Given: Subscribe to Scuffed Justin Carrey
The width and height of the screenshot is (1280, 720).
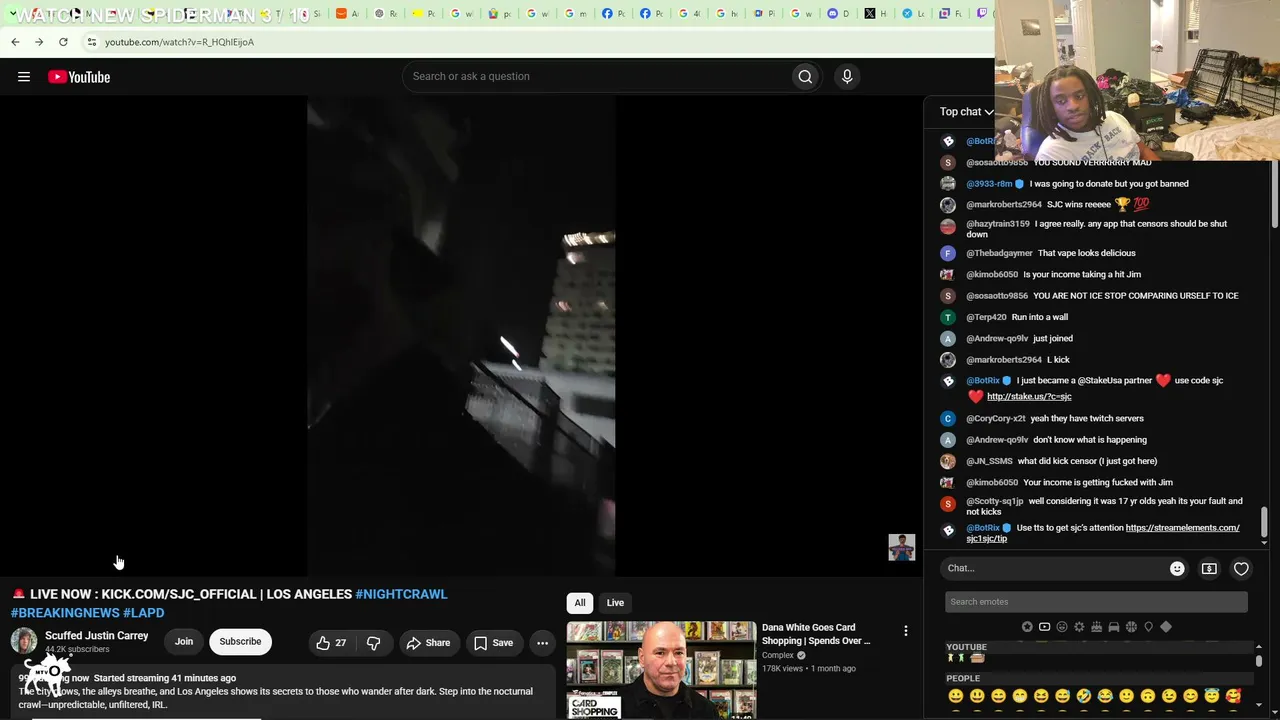Looking at the screenshot, I should [x=240, y=642].
